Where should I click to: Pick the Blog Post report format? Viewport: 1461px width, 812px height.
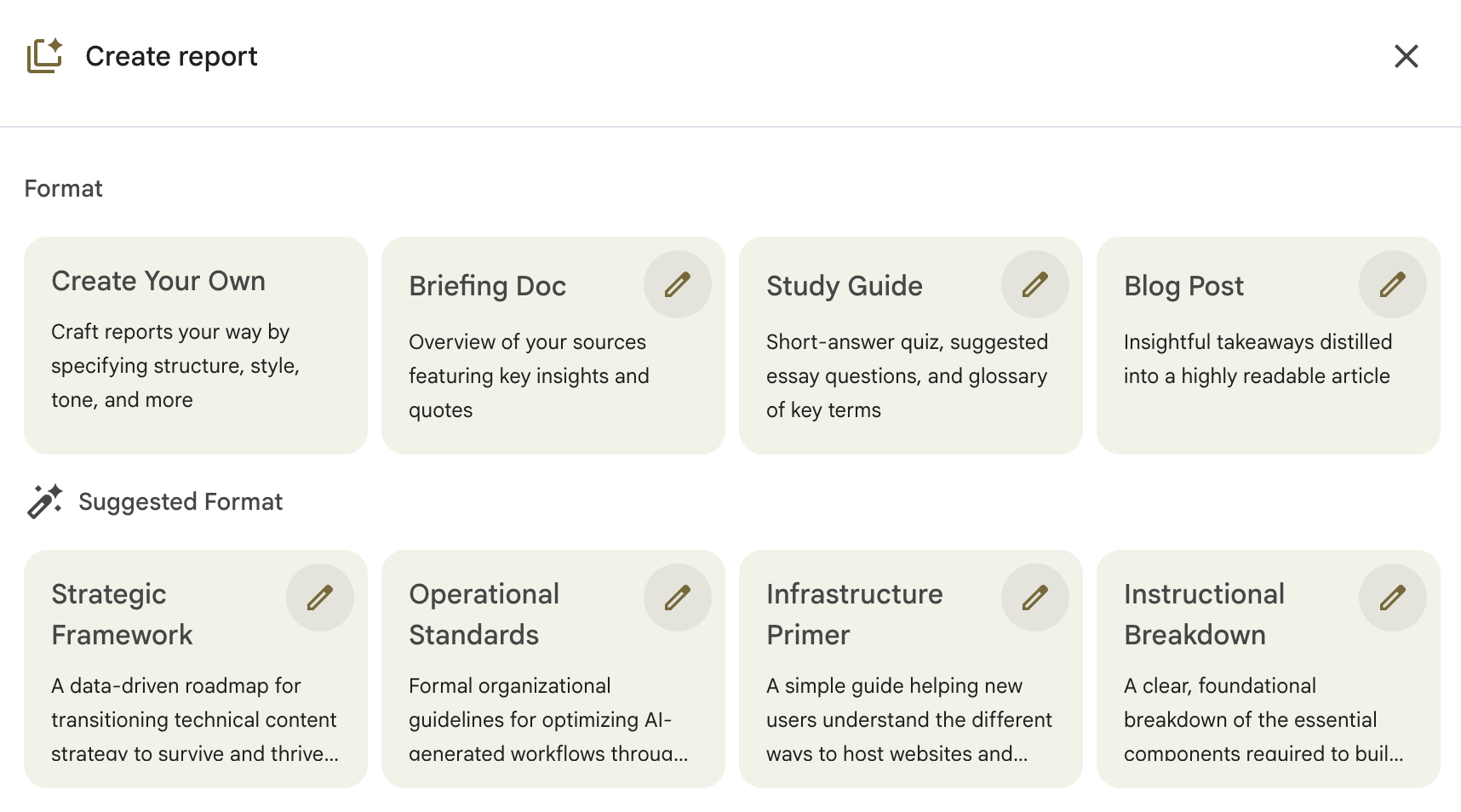pyautogui.click(x=1243, y=375)
